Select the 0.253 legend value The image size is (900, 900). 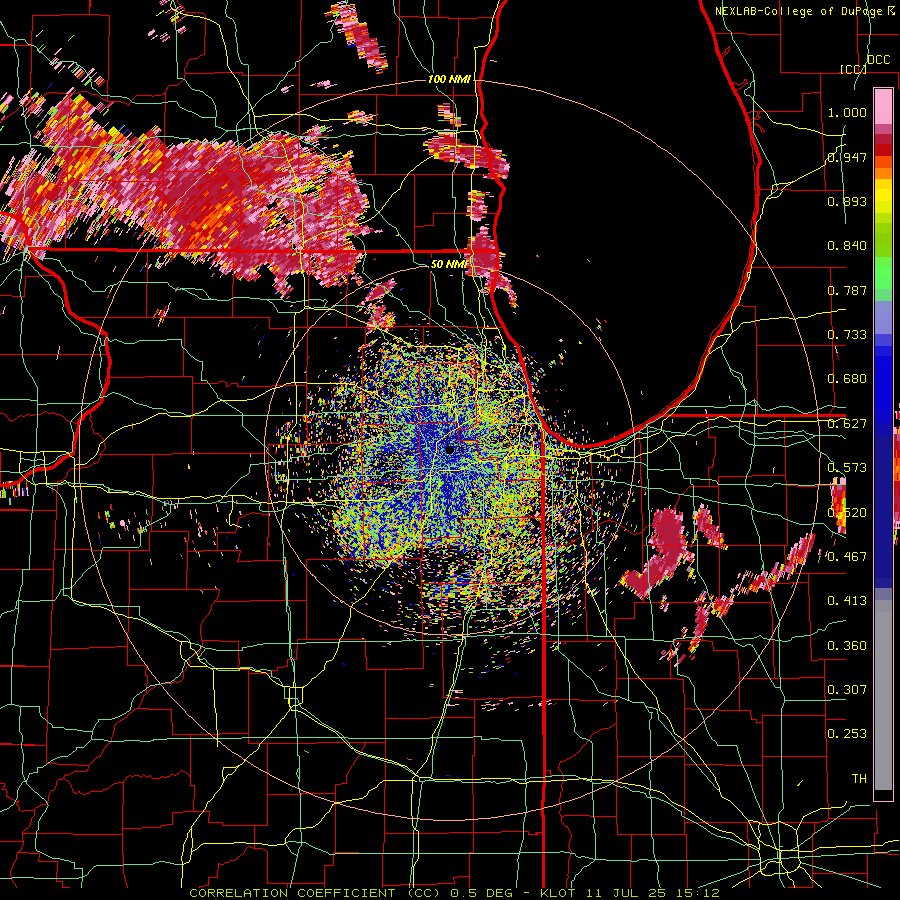pyautogui.click(x=847, y=734)
